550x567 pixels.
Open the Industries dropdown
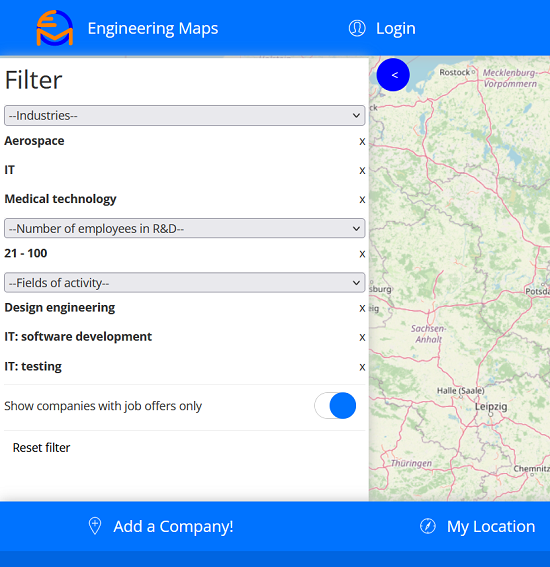pos(184,116)
